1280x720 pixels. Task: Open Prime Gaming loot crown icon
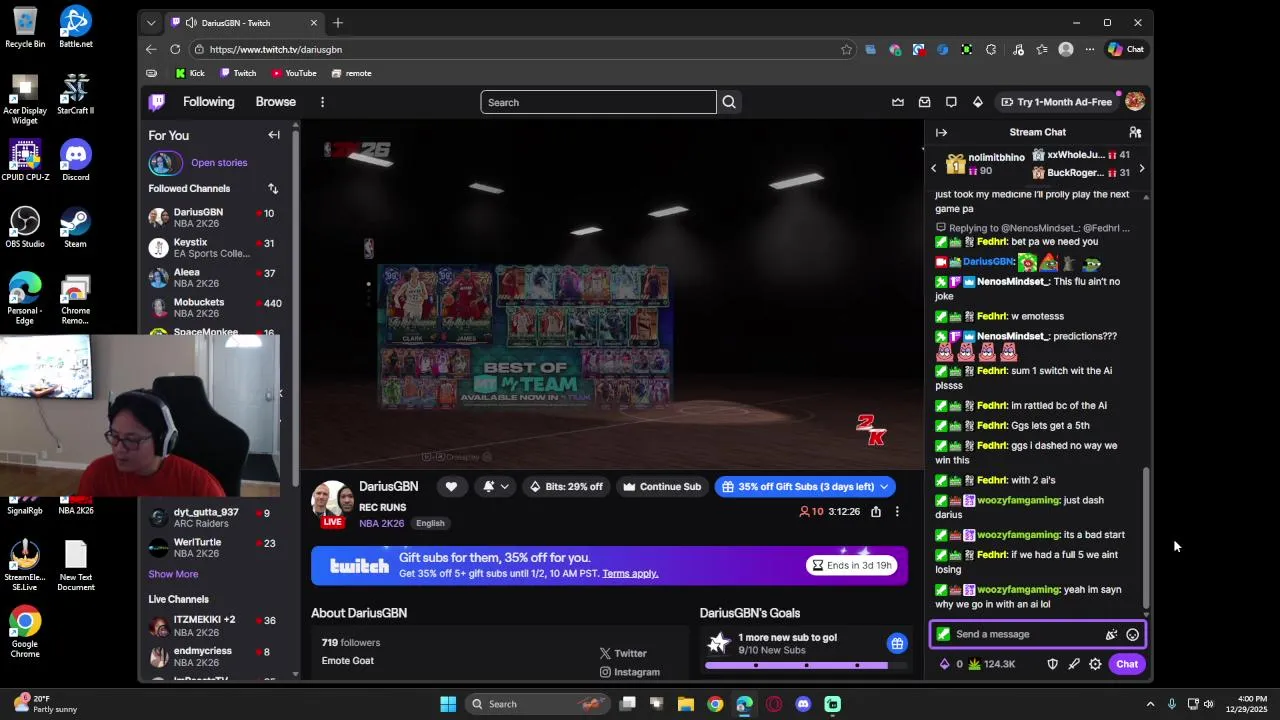(x=898, y=102)
